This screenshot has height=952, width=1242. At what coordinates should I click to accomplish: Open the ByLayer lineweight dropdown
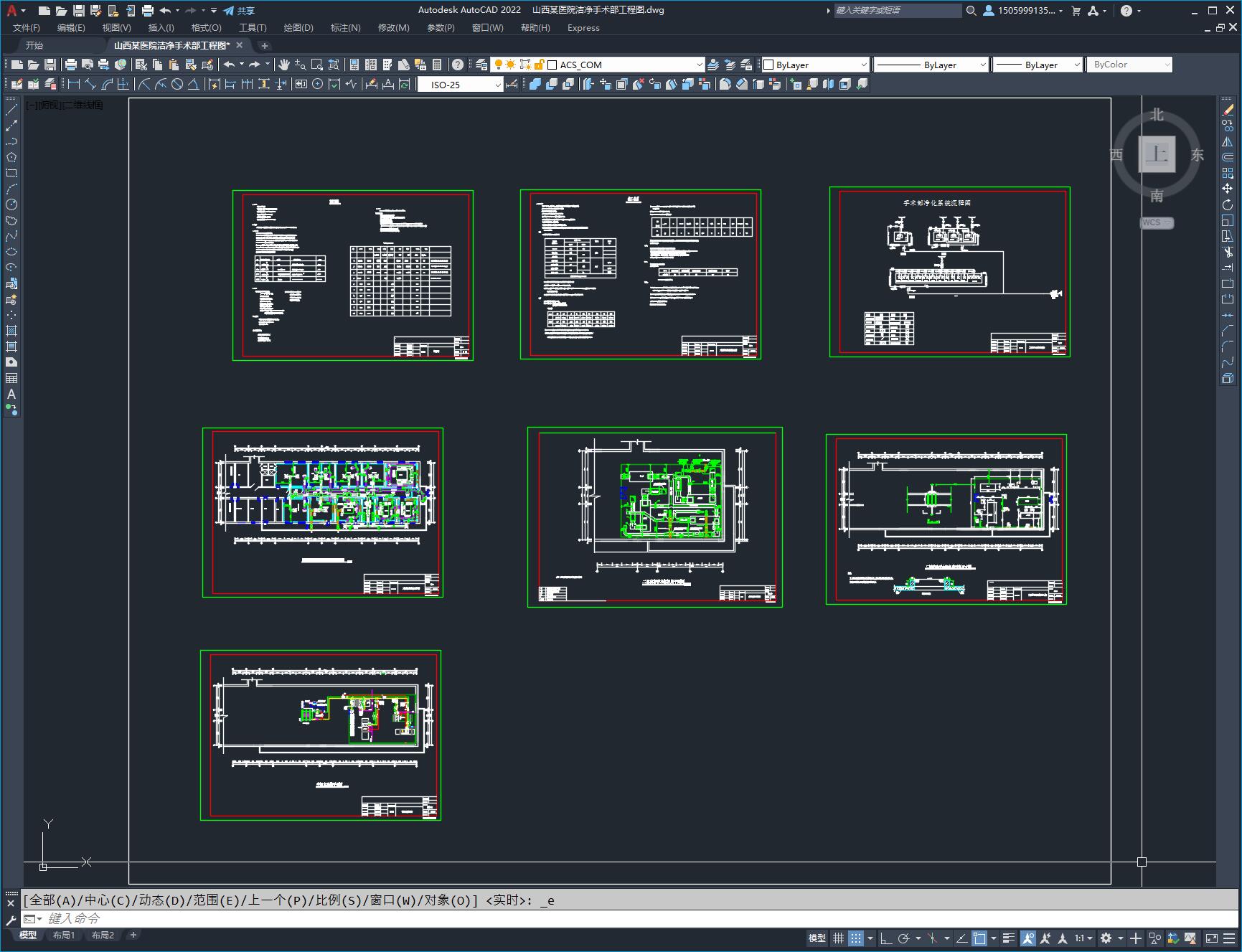point(1038,65)
